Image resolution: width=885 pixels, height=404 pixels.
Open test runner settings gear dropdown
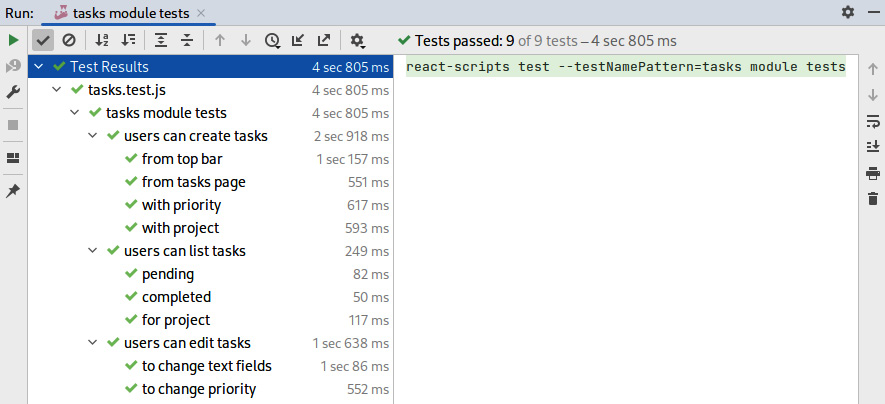click(x=358, y=40)
